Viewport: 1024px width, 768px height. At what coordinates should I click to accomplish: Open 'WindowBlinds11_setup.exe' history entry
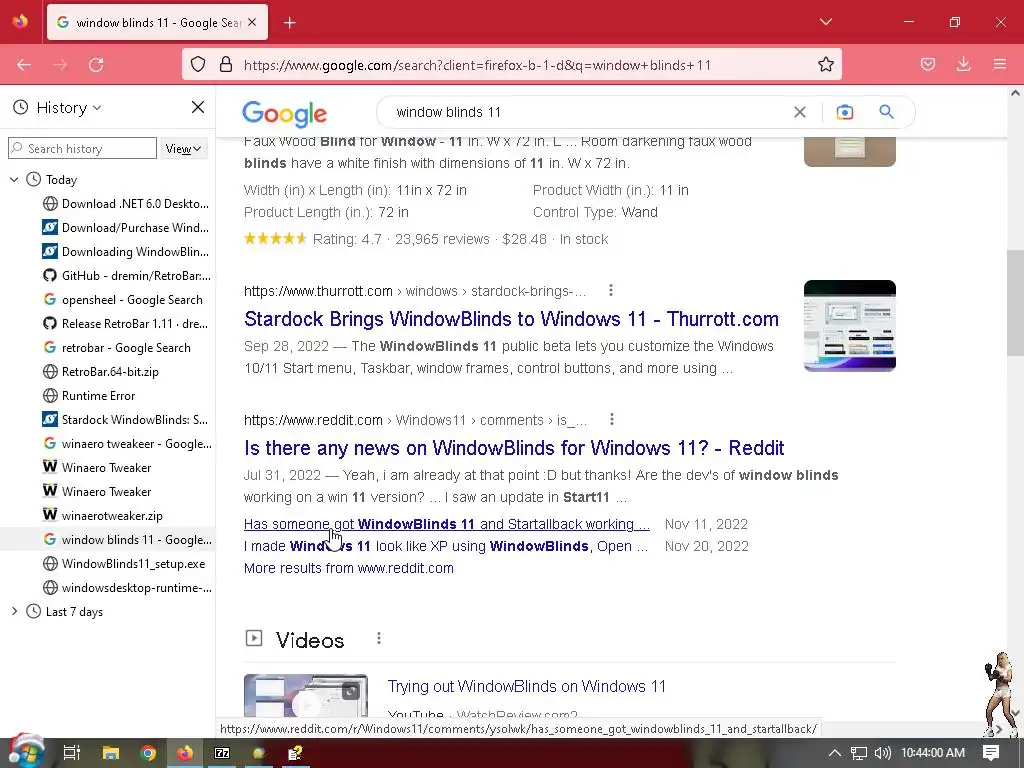[126, 564]
